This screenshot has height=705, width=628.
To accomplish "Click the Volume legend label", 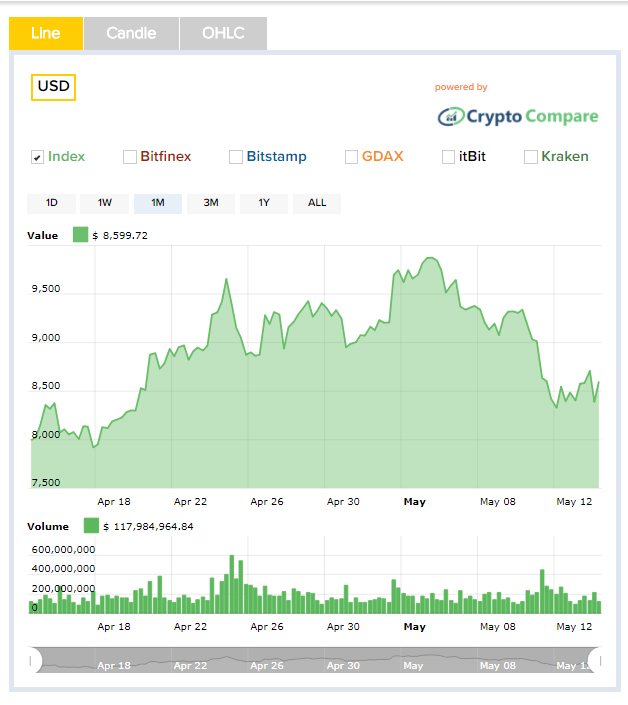I will tap(48, 527).
